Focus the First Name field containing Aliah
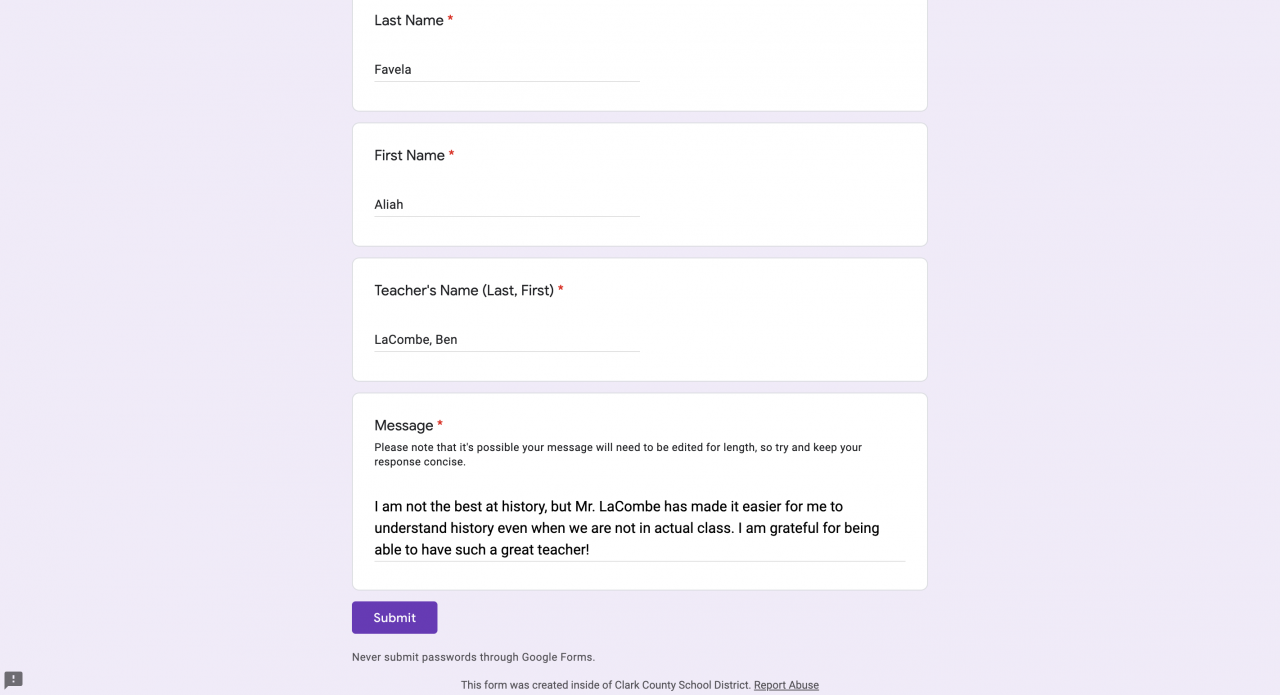 point(506,205)
